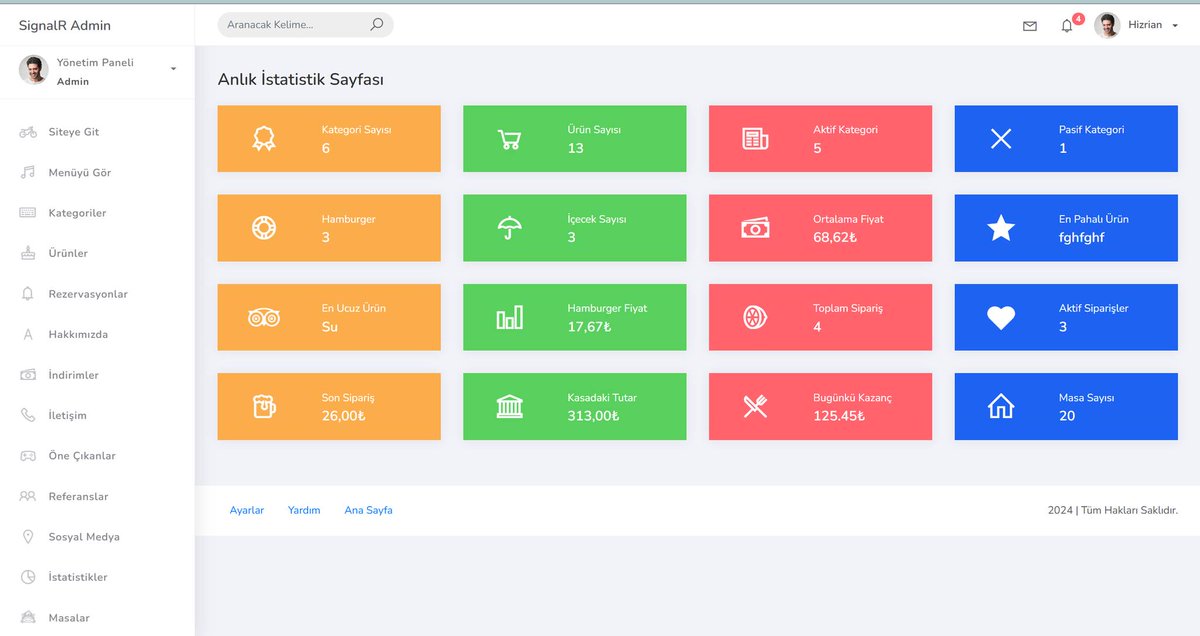Click the owl-eyes icon on En Ucuz Ürün card
Screen dimensions: 1200x636
tap(264, 317)
